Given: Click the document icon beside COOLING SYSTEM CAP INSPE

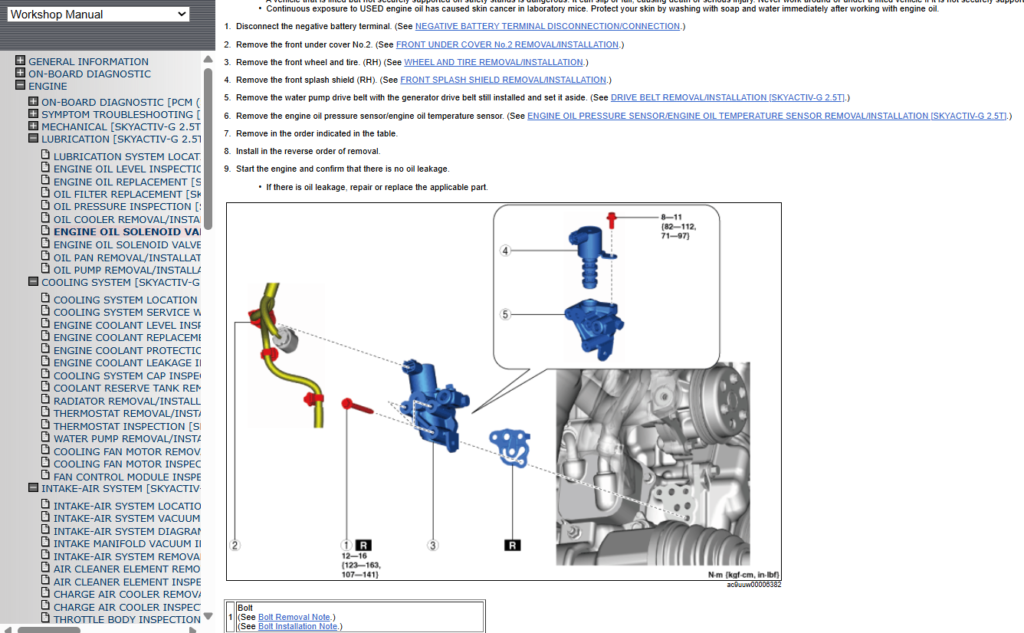Looking at the screenshot, I should [45, 375].
